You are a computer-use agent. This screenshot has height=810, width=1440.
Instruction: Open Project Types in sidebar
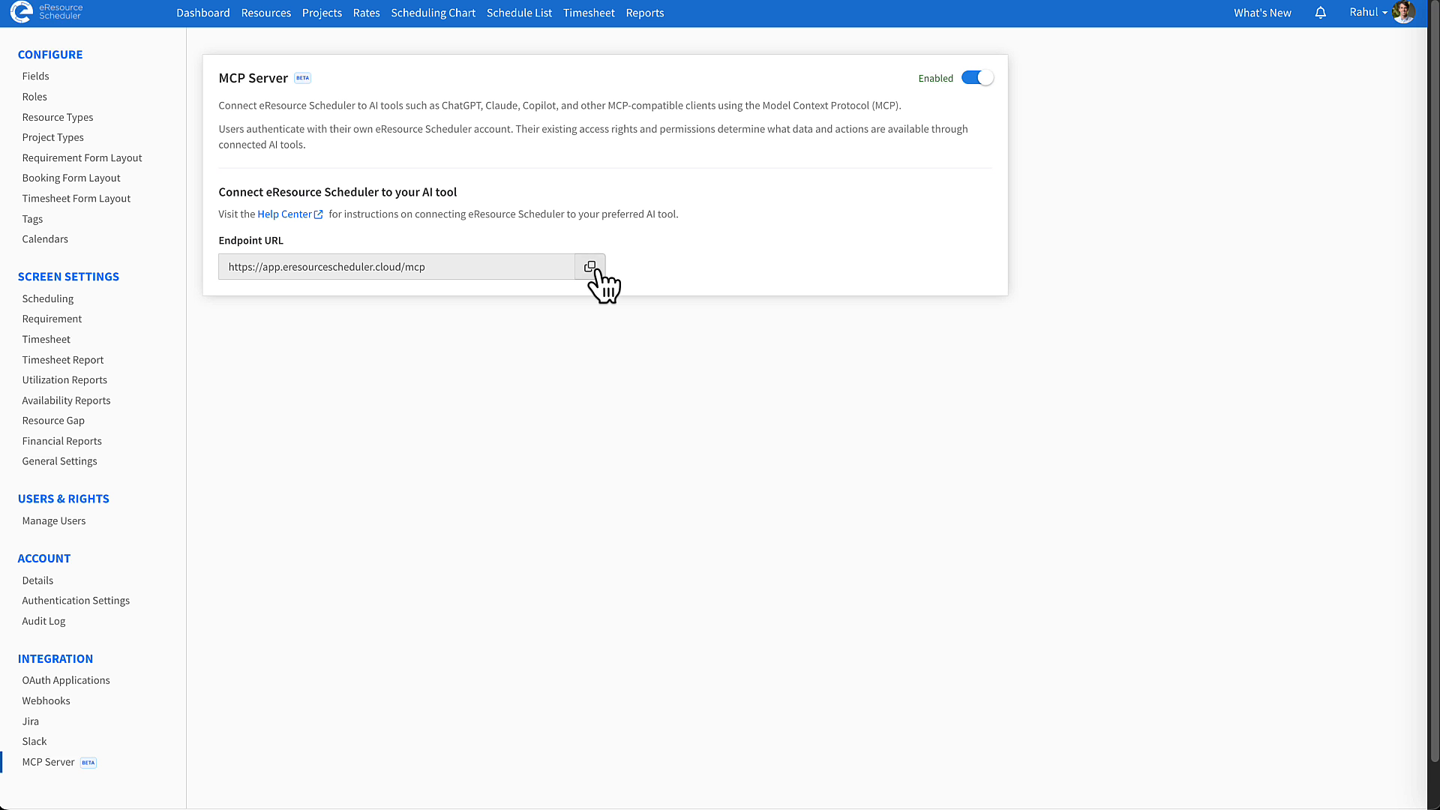53,137
